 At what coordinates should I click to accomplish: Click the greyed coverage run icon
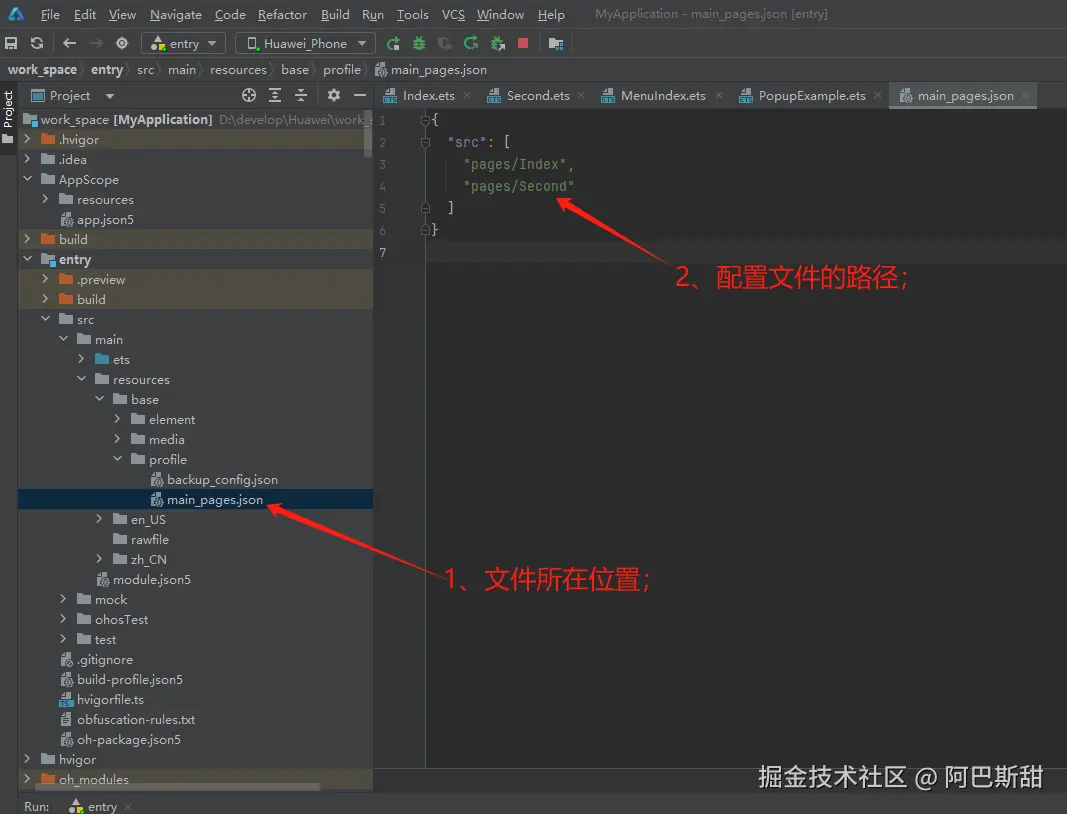(x=445, y=44)
